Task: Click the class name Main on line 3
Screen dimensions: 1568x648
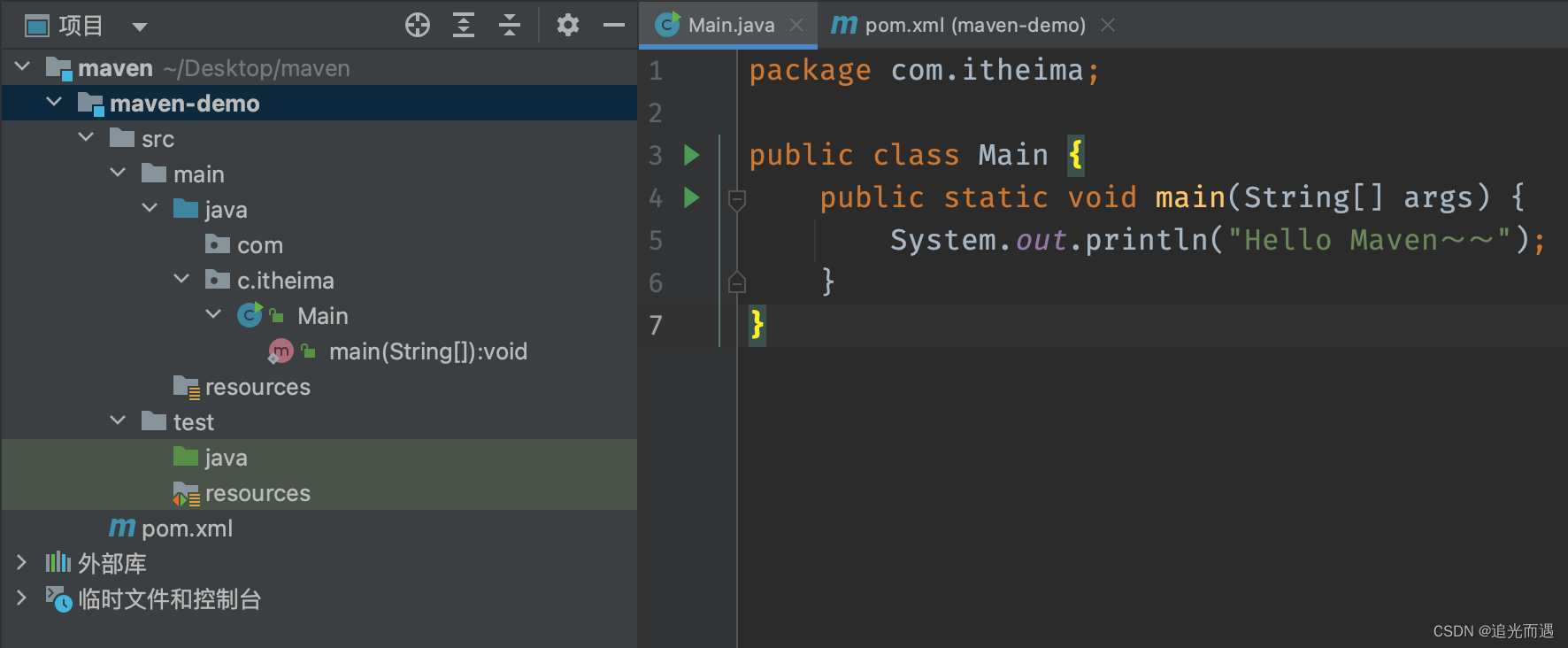Action: [x=1013, y=155]
